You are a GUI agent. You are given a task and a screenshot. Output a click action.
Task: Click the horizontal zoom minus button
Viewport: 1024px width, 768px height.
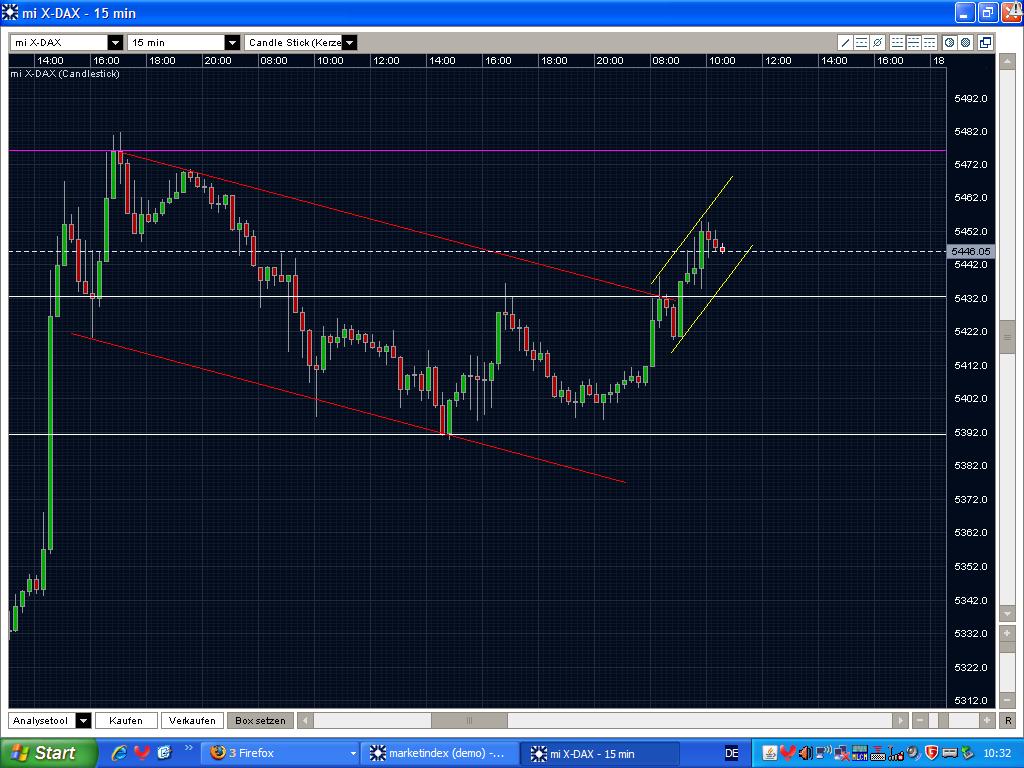pos(920,720)
